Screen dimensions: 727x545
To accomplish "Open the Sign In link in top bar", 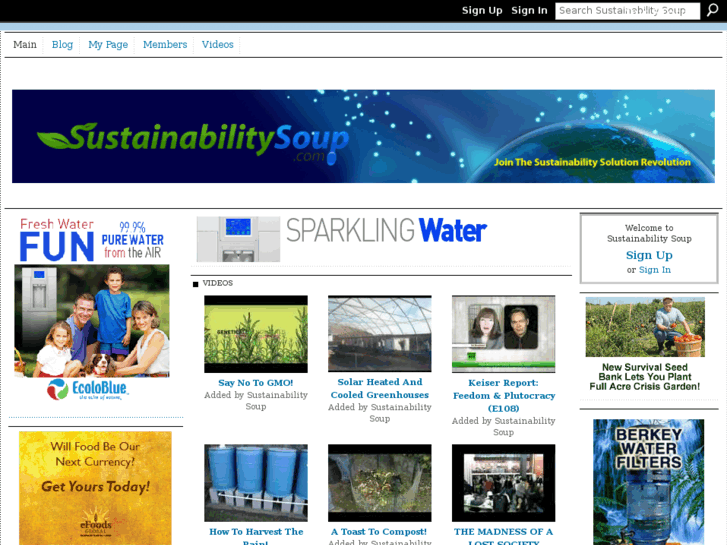I will 529,11.
